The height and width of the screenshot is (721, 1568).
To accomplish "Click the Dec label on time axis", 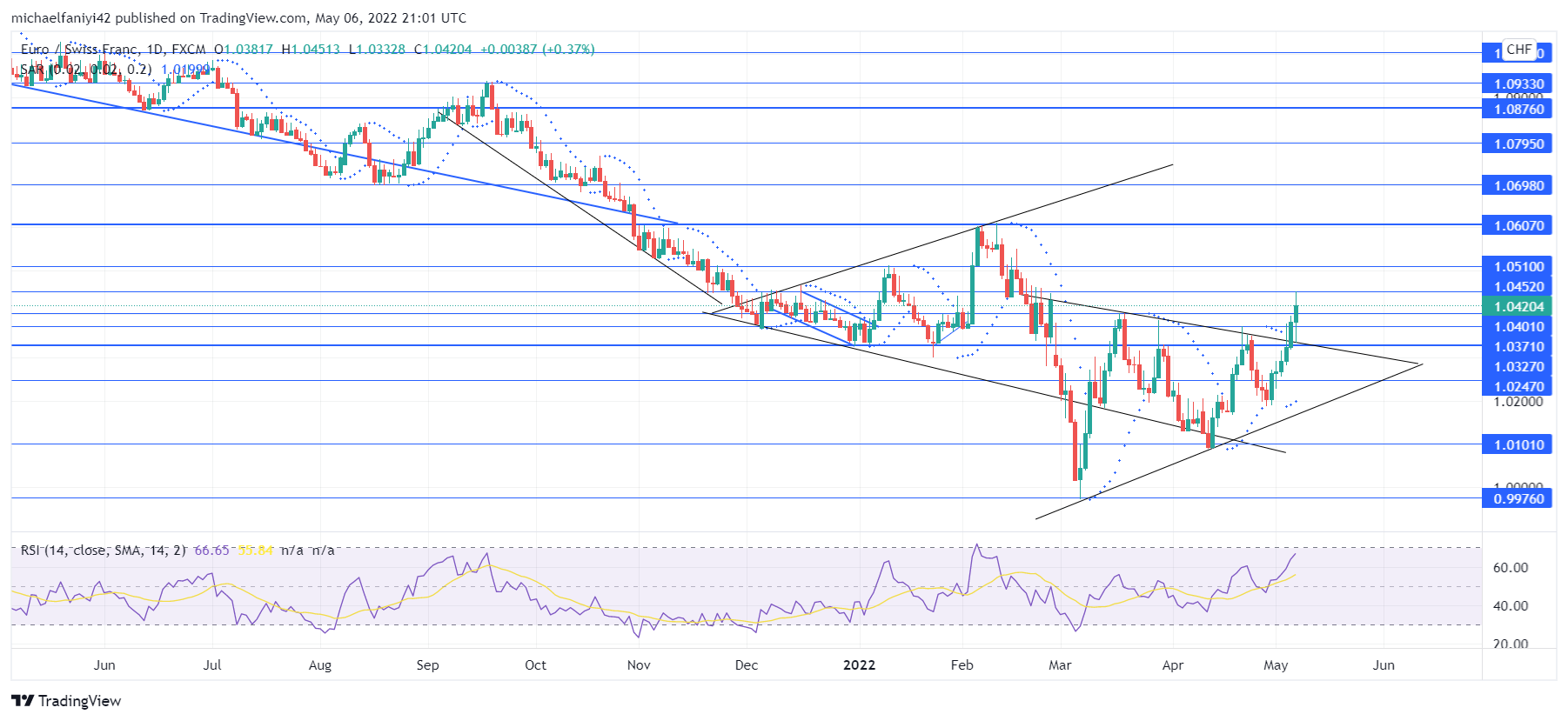I will click(746, 665).
